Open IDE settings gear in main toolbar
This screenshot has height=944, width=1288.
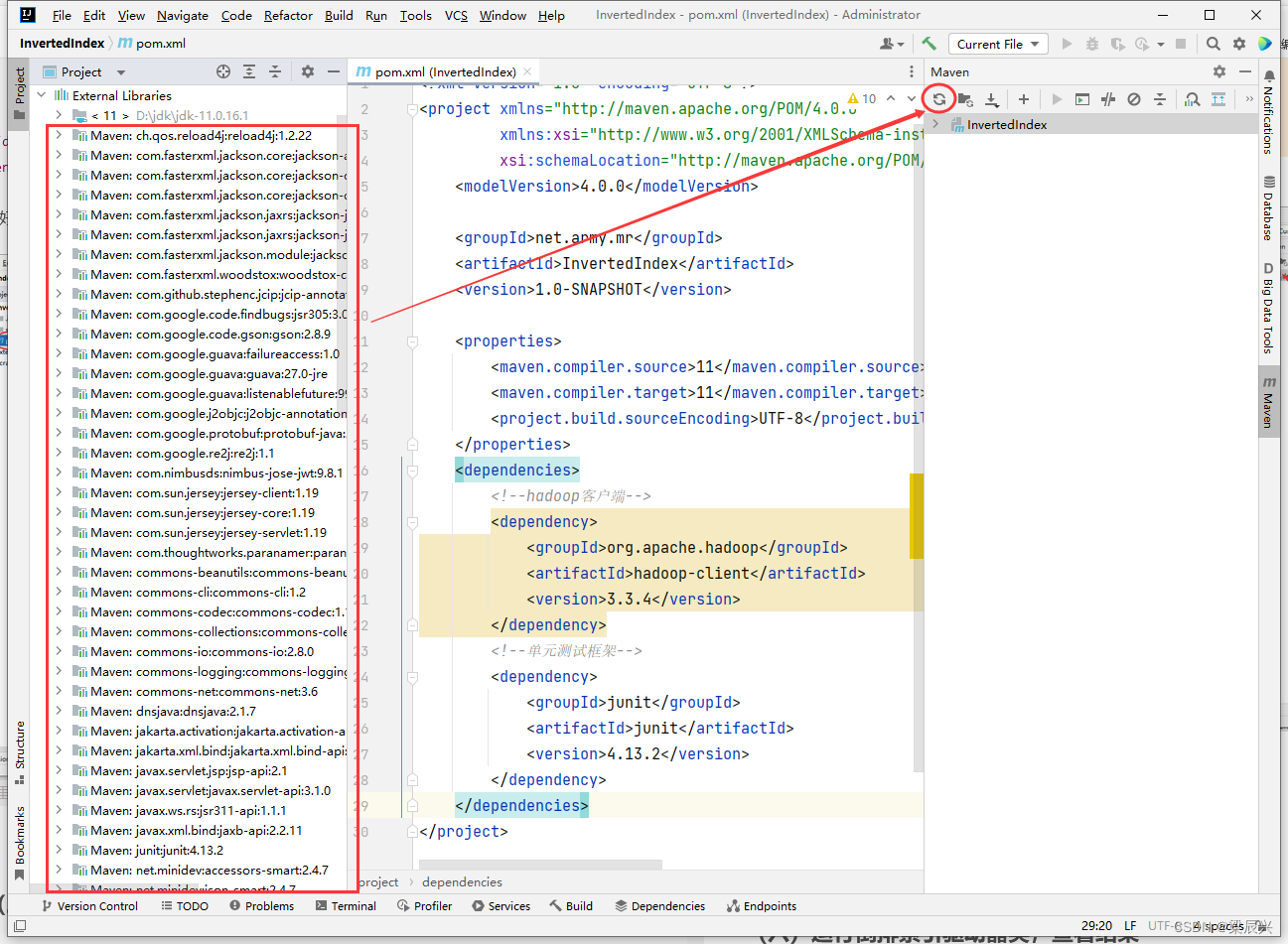(1239, 44)
